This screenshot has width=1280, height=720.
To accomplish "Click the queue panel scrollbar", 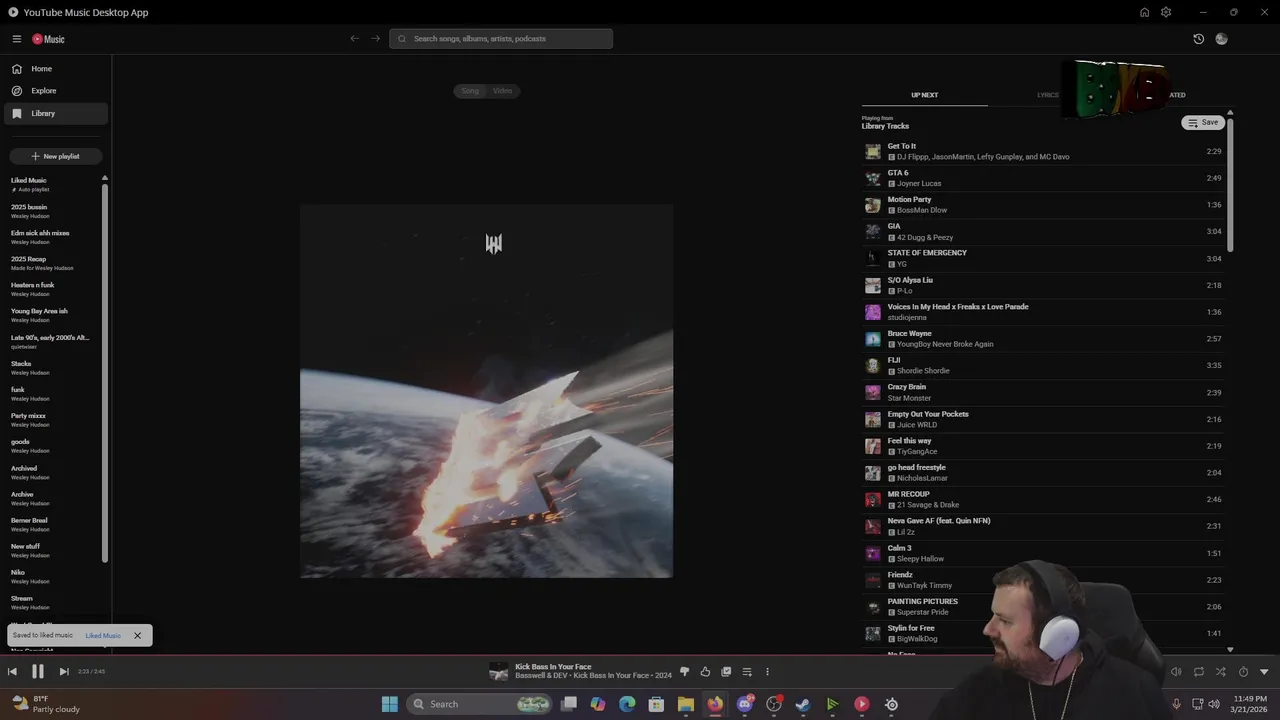I will [x=1230, y=185].
